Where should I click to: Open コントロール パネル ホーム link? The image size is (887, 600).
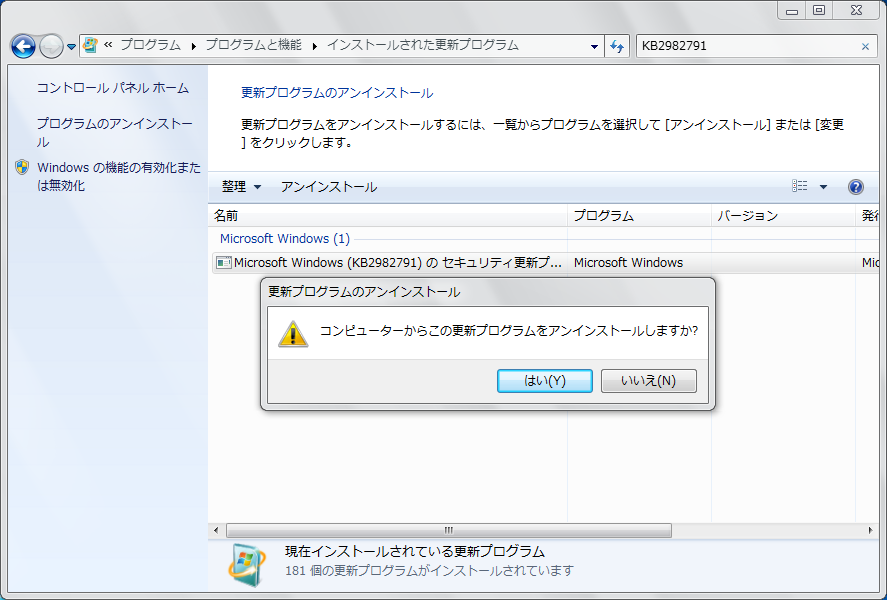click(113, 88)
